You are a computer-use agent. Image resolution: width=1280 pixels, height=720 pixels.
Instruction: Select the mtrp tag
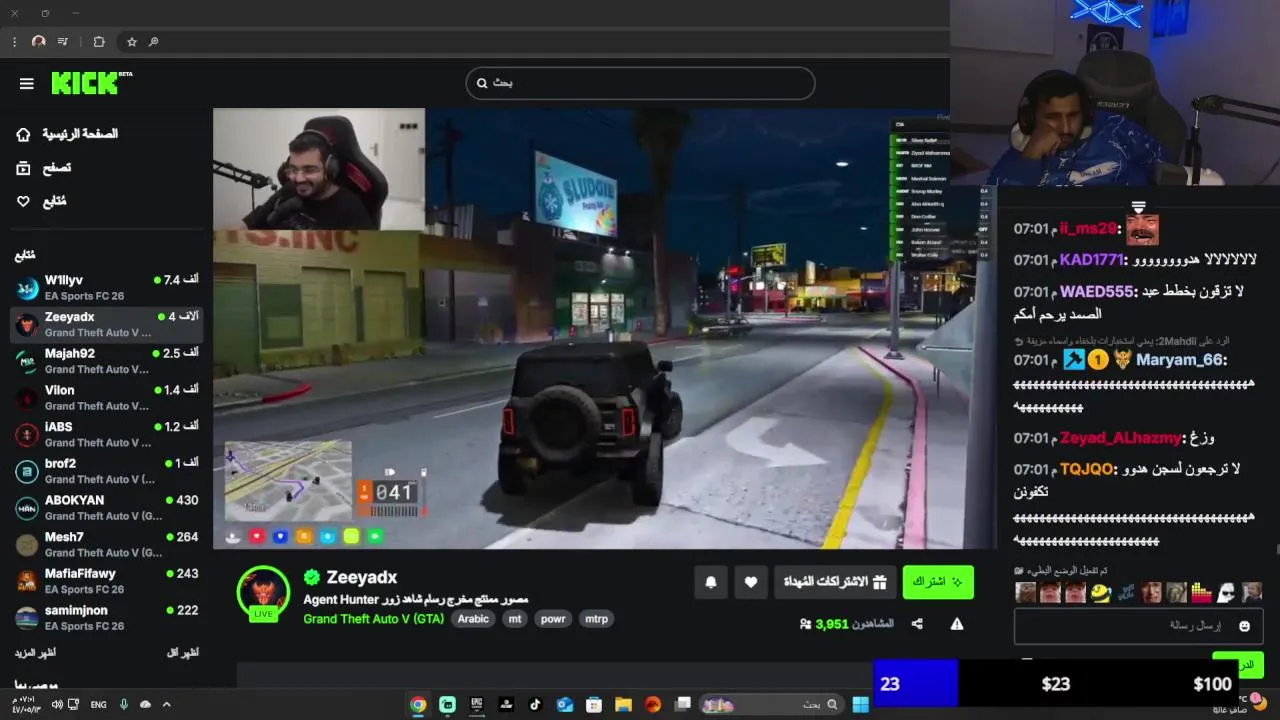tap(596, 619)
